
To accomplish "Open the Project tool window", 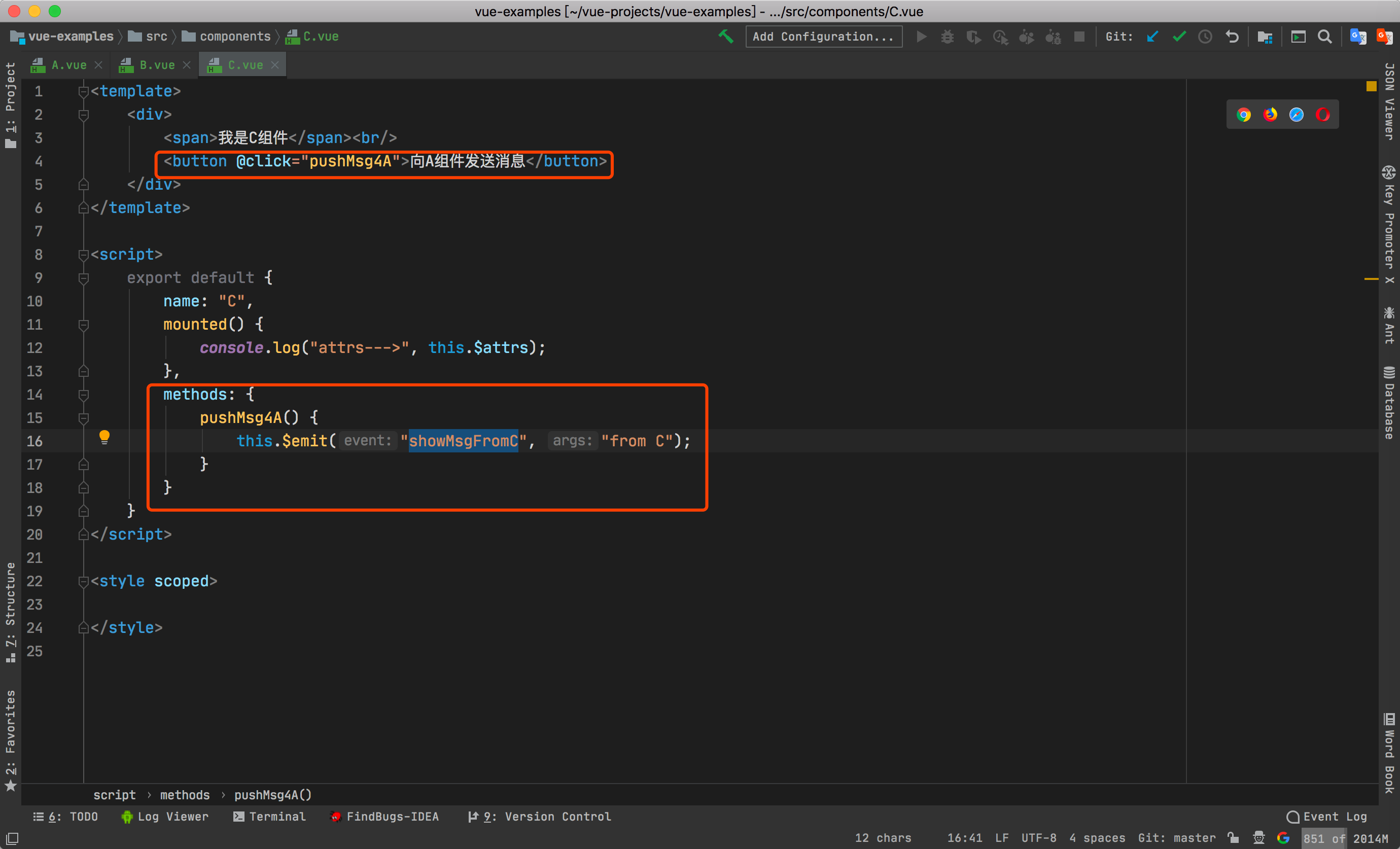I will coord(10,104).
